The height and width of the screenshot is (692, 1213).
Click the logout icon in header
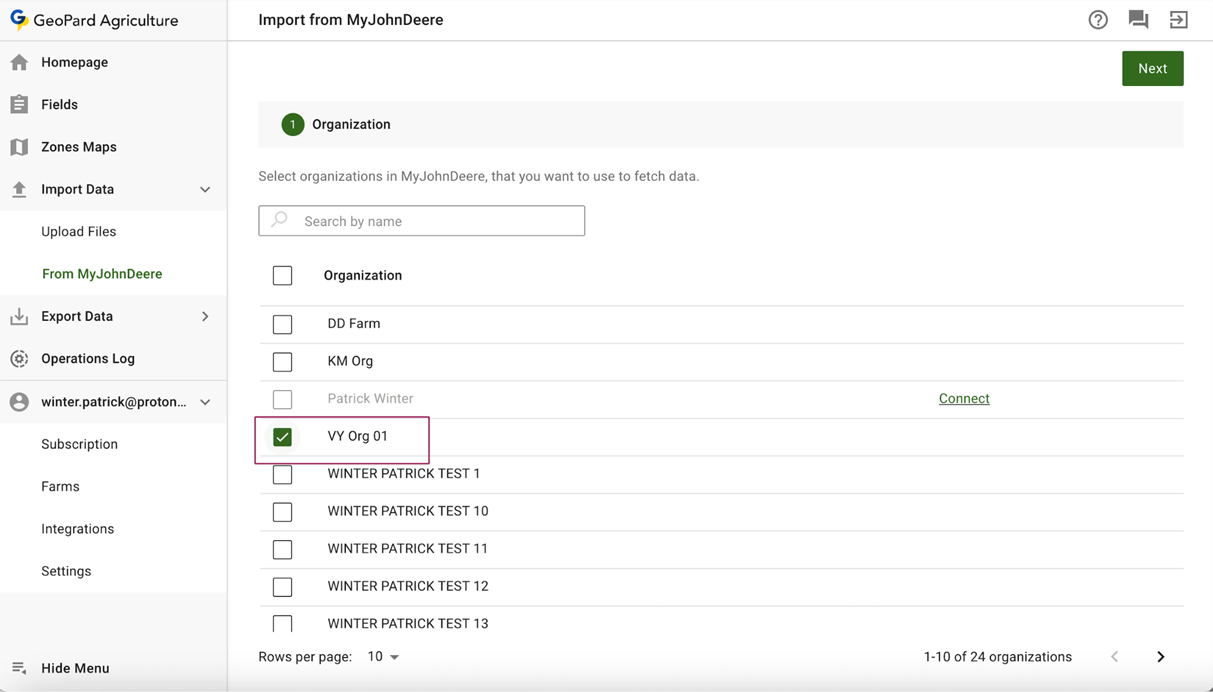point(1179,20)
